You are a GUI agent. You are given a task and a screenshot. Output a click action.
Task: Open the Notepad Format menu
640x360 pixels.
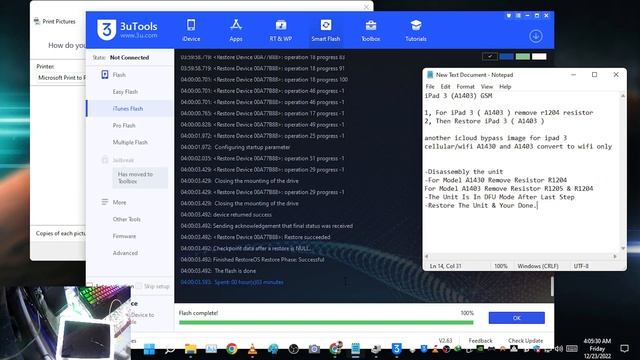click(465, 87)
